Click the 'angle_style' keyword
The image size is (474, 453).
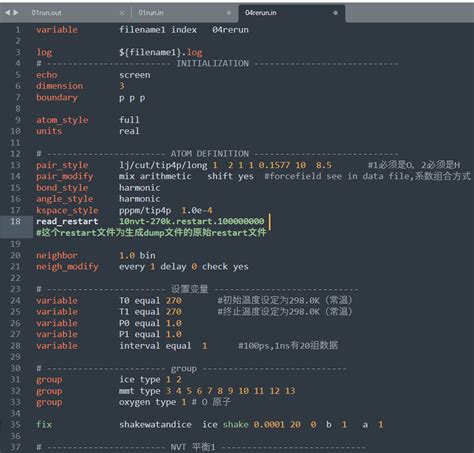click(x=65, y=199)
